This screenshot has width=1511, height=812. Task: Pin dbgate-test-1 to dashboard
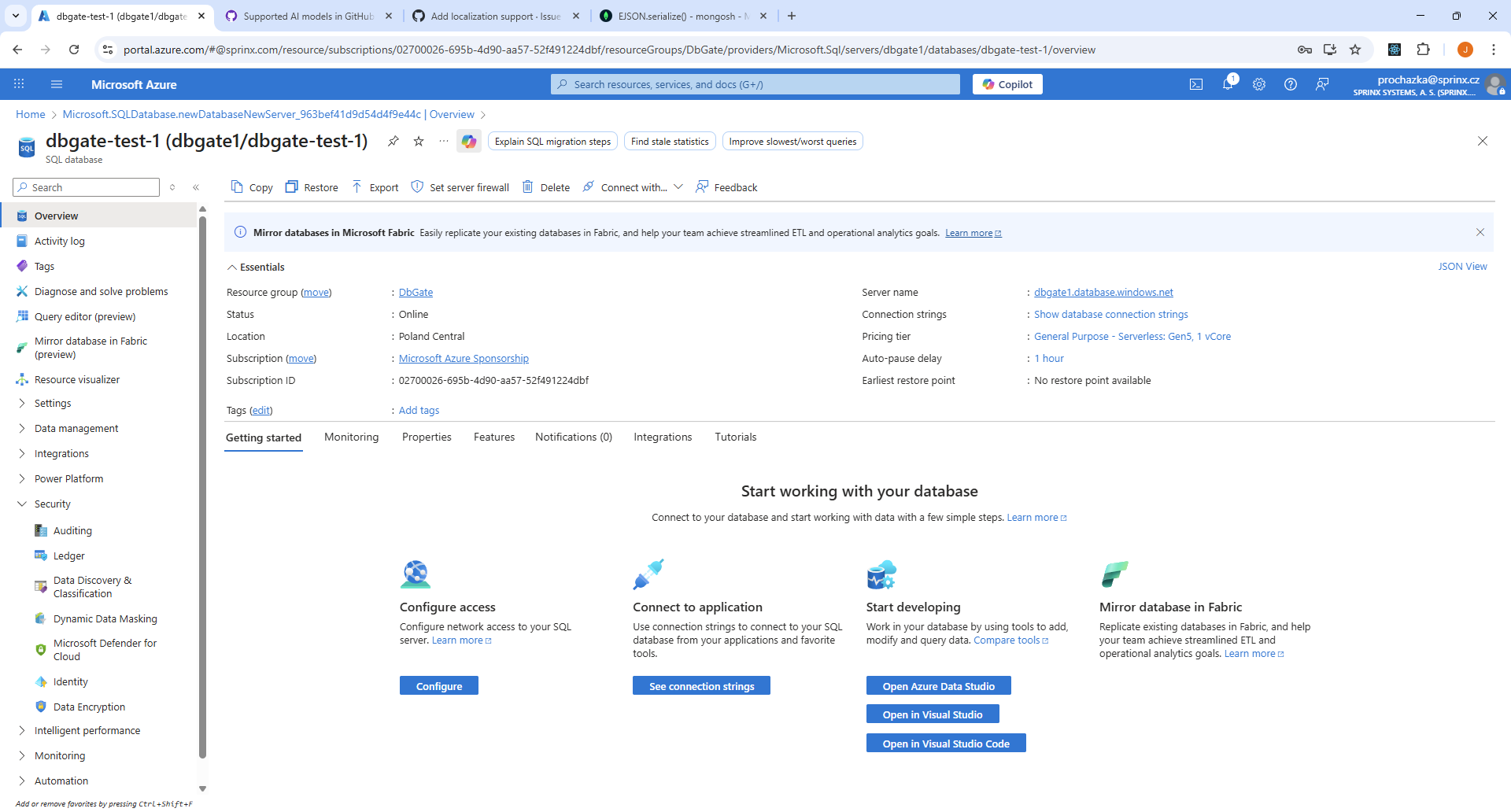[x=393, y=142]
